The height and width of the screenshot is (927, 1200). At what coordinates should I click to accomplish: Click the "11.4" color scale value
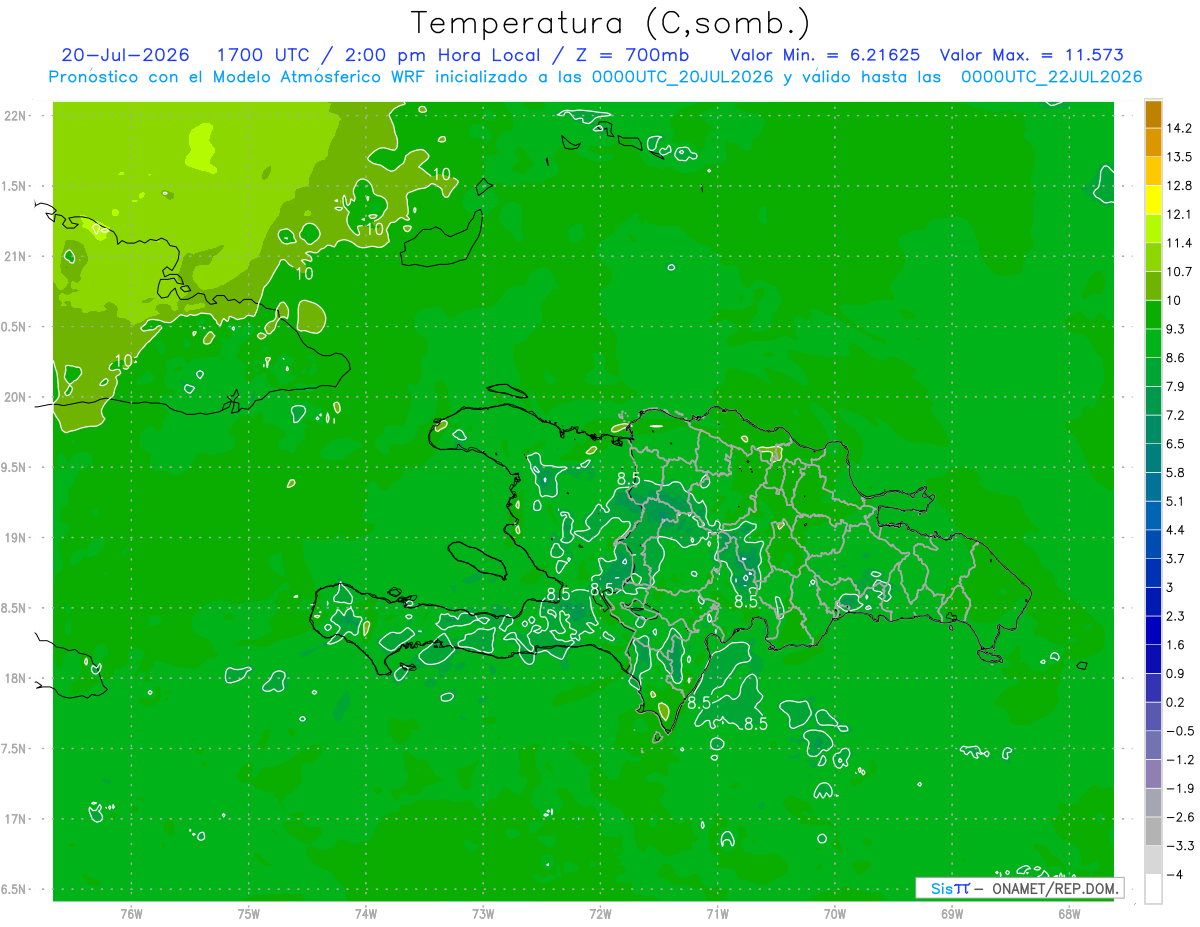(1179, 243)
